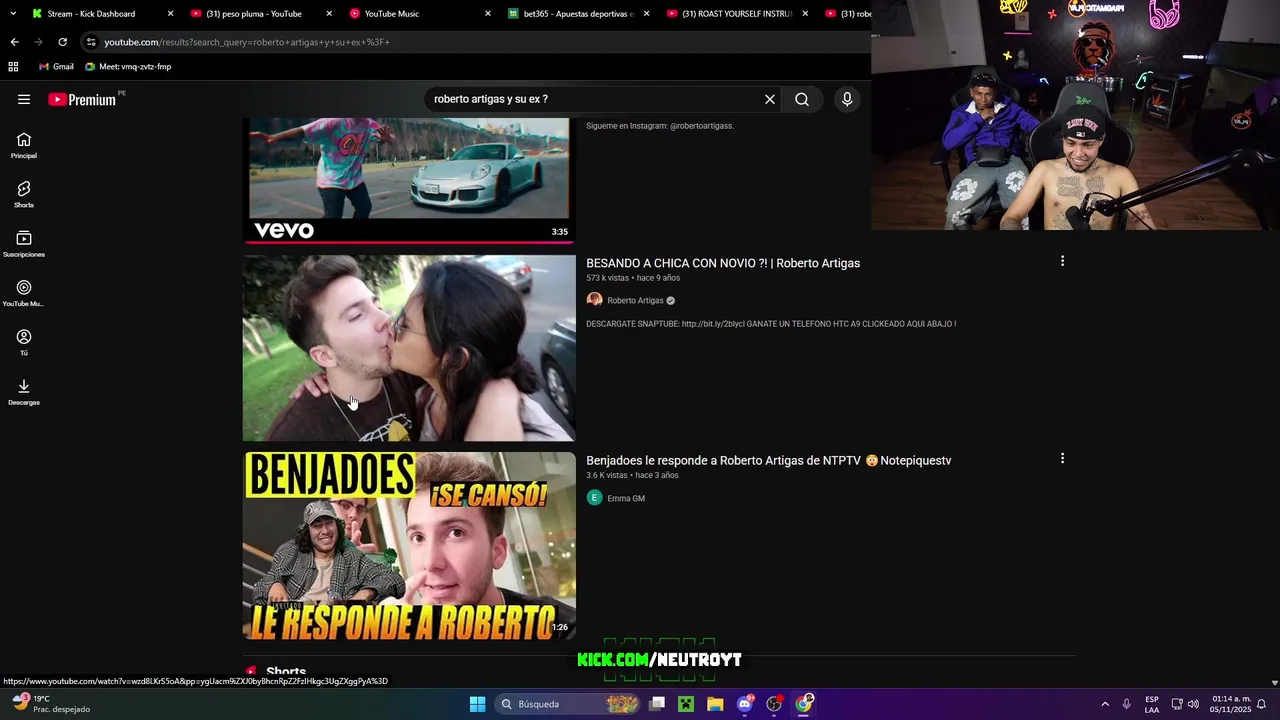The height and width of the screenshot is (720, 1280).
Task: Open the browser apps grid shortcut
Action: pyautogui.click(x=13, y=66)
